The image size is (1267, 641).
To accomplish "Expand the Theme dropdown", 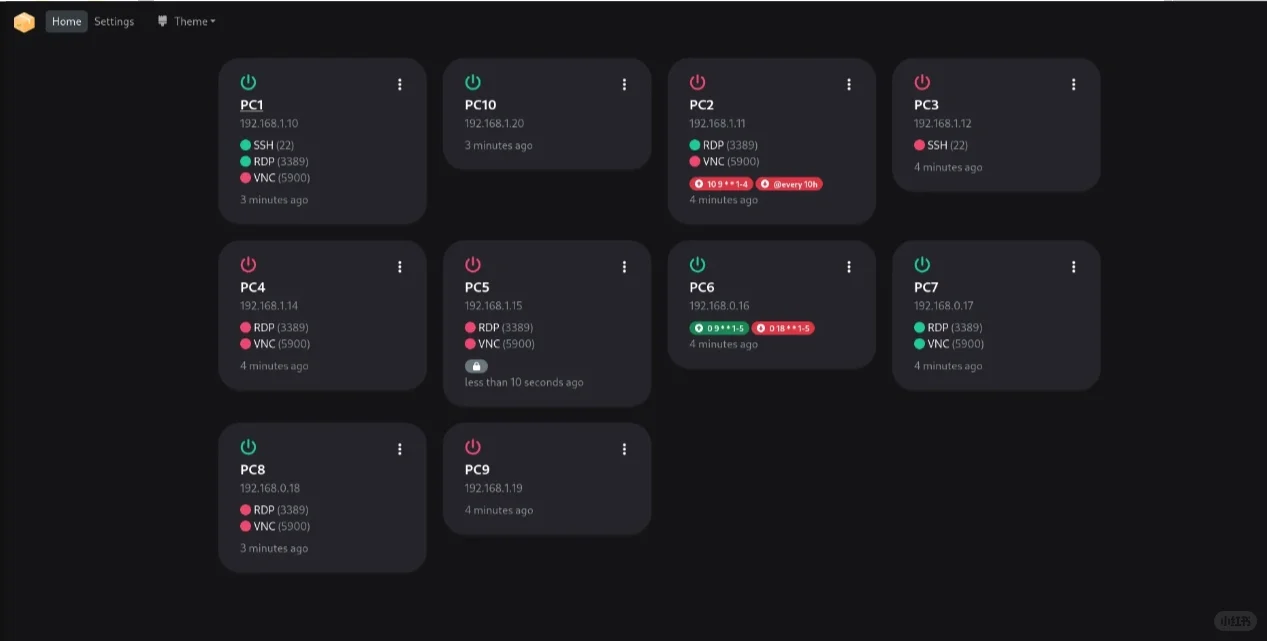I will 187,21.
